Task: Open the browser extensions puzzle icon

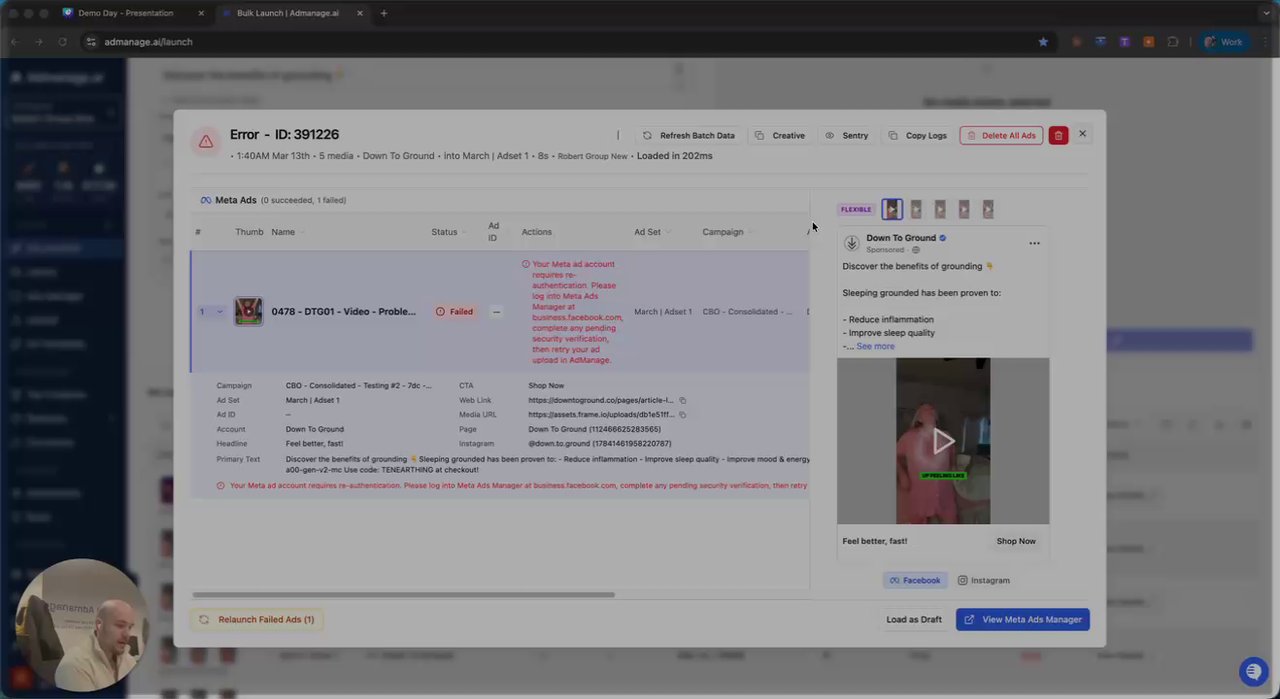Action: pyautogui.click(x=1173, y=42)
